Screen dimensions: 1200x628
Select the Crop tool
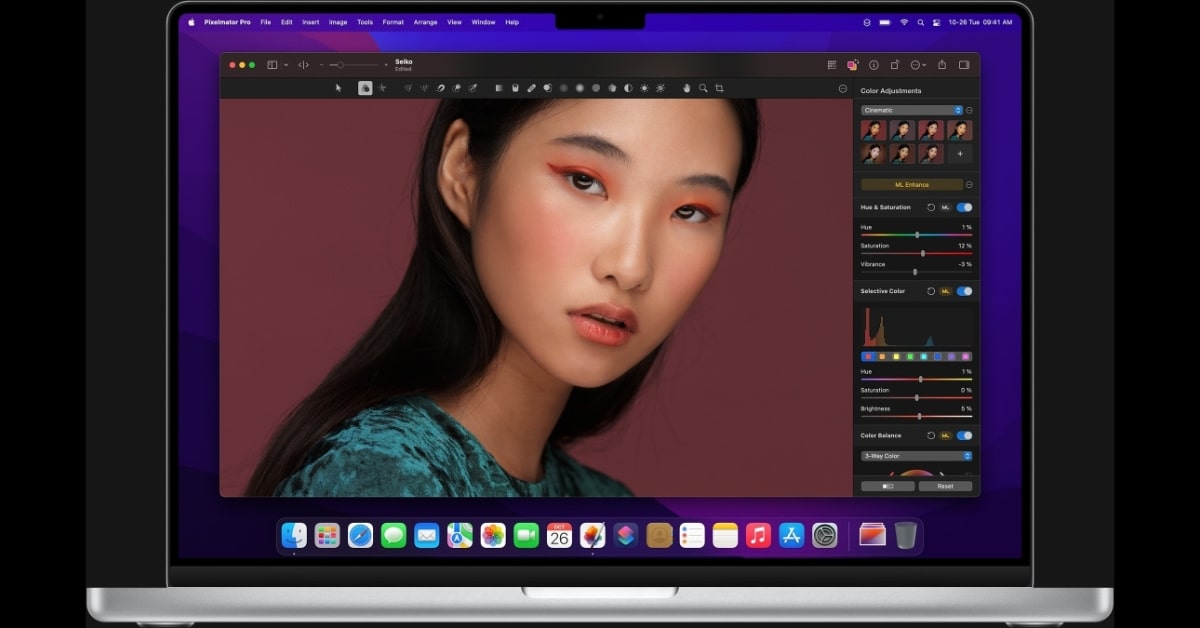[x=719, y=88]
